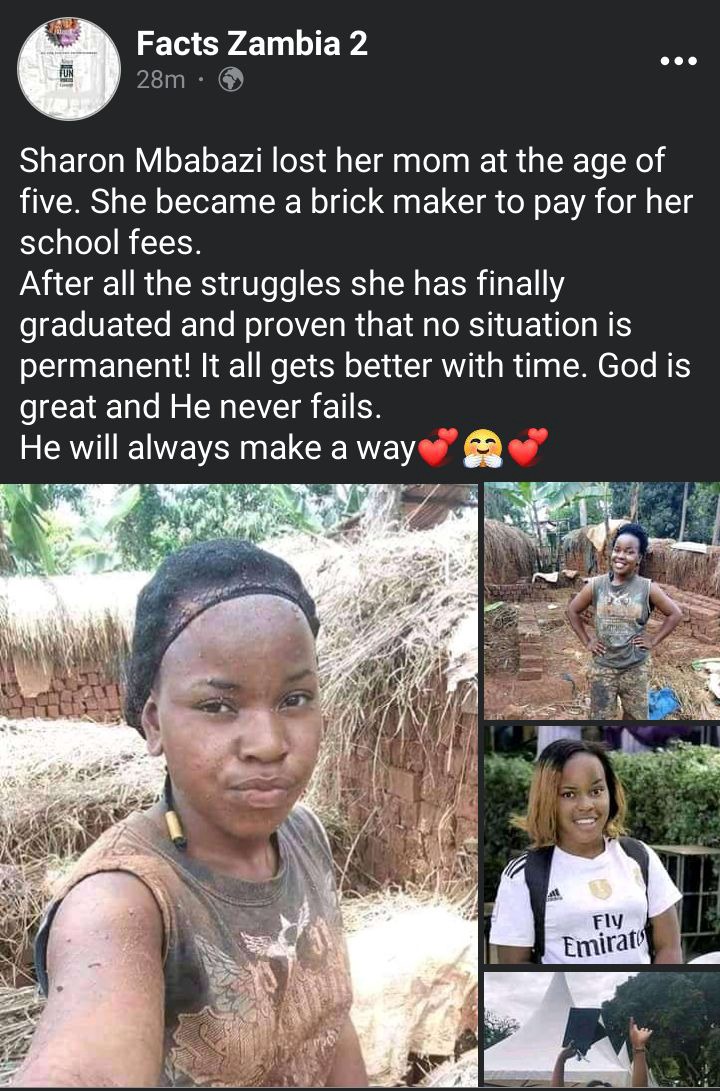Open the three-dot post options menu
Image resolution: width=720 pixels, height=1091 pixels.
pyautogui.click(x=678, y=61)
